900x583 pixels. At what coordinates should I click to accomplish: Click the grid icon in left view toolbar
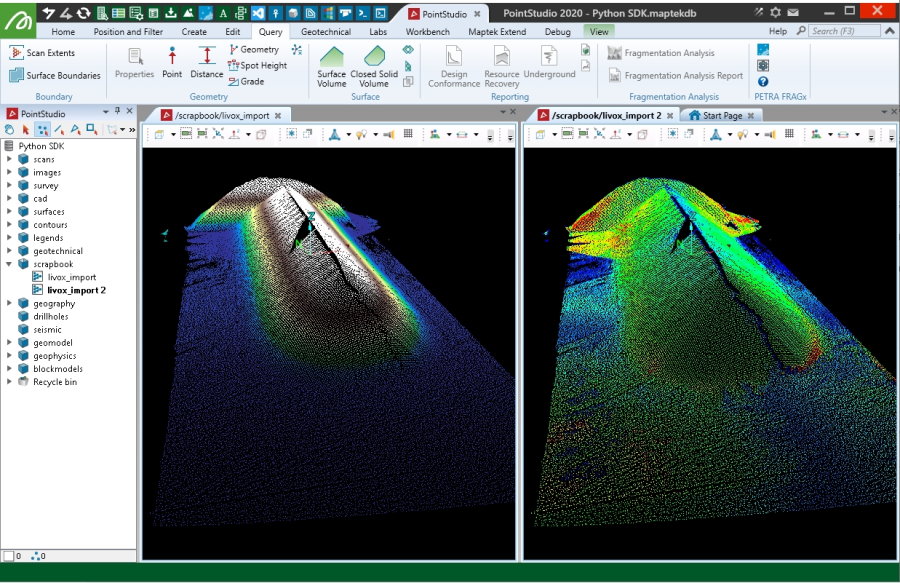click(408, 134)
